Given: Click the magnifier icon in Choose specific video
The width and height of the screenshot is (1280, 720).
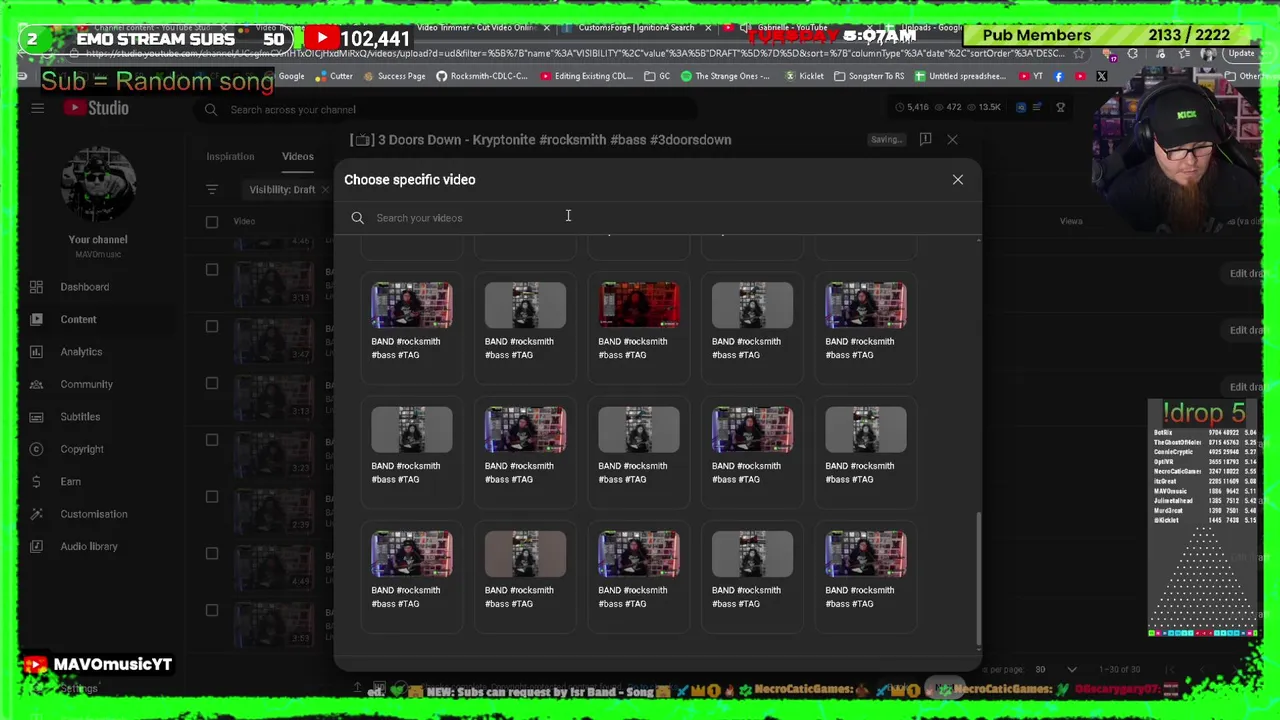Looking at the screenshot, I should pyautogui.click(x=357, y=218).
